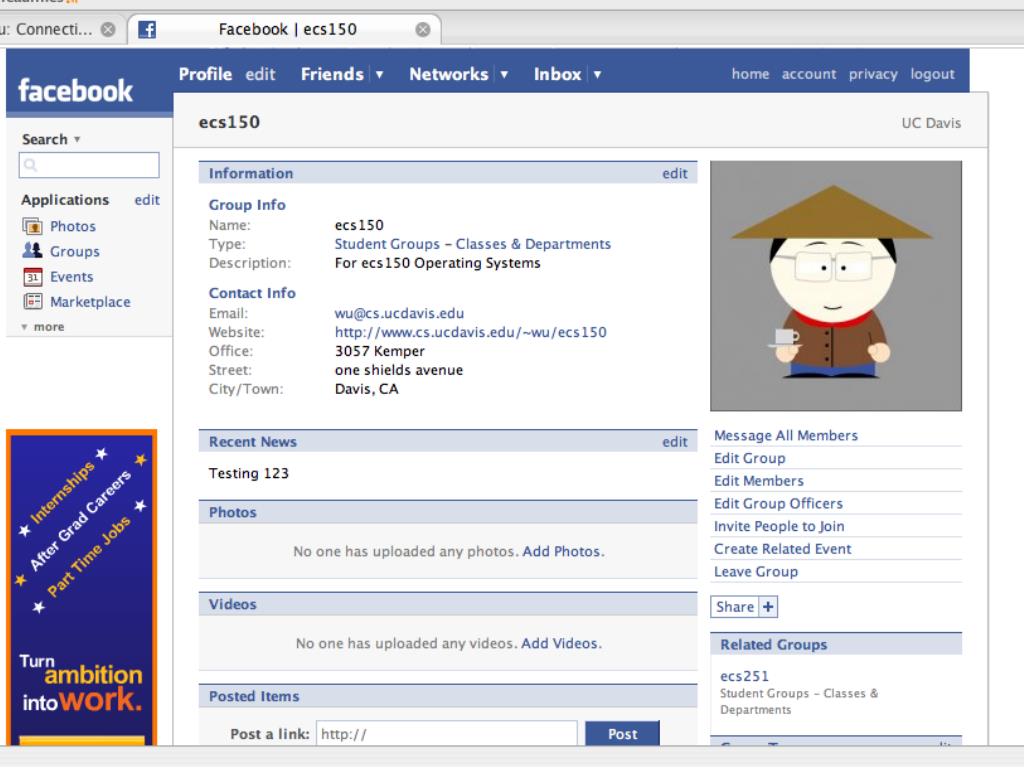Click the wu@cs.ucdavis.edu email link
Viewport: 1024px width, 768px height.
[399, 313]
